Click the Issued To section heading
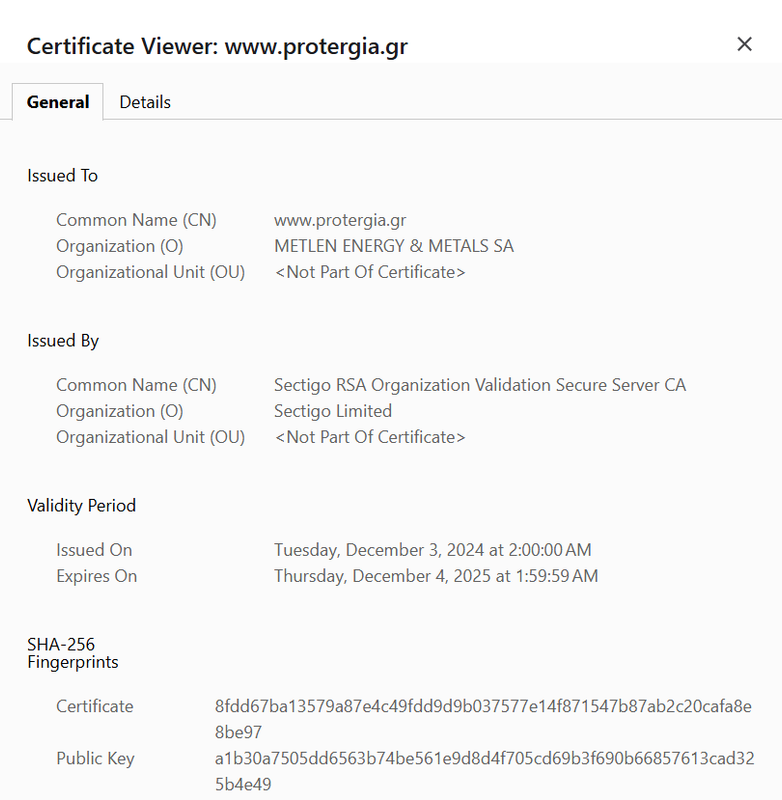782x800 pixels. tap(62, 176)
